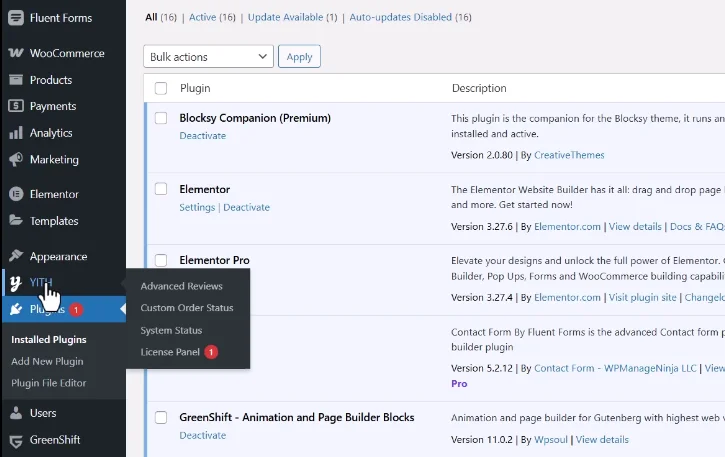Viewport: 725px width, 457px height.
Task: Click the Products box icon
Action: (x=16, y=80)
